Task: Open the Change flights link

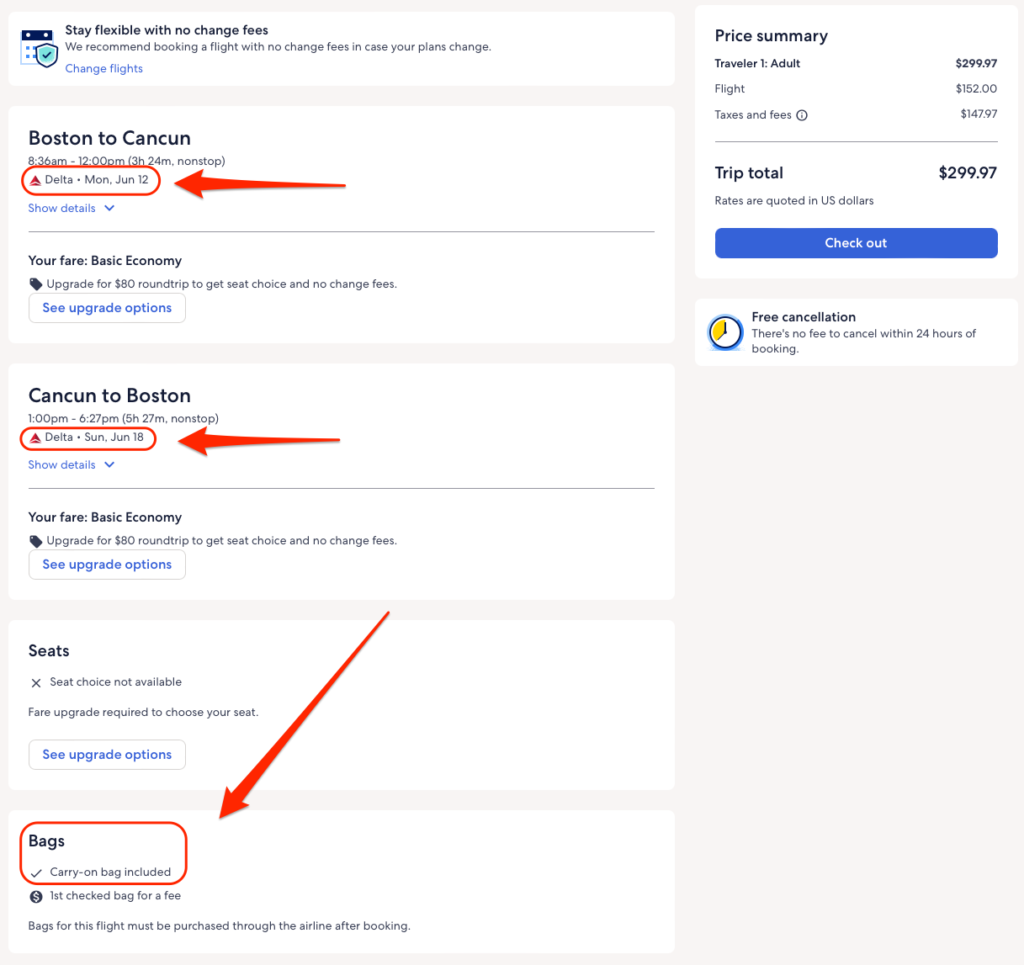Action: [x=104, y=69]
